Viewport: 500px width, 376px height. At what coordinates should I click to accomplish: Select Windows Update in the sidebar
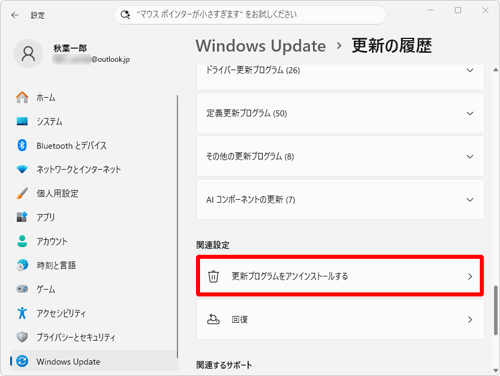(x=93, y=361)
